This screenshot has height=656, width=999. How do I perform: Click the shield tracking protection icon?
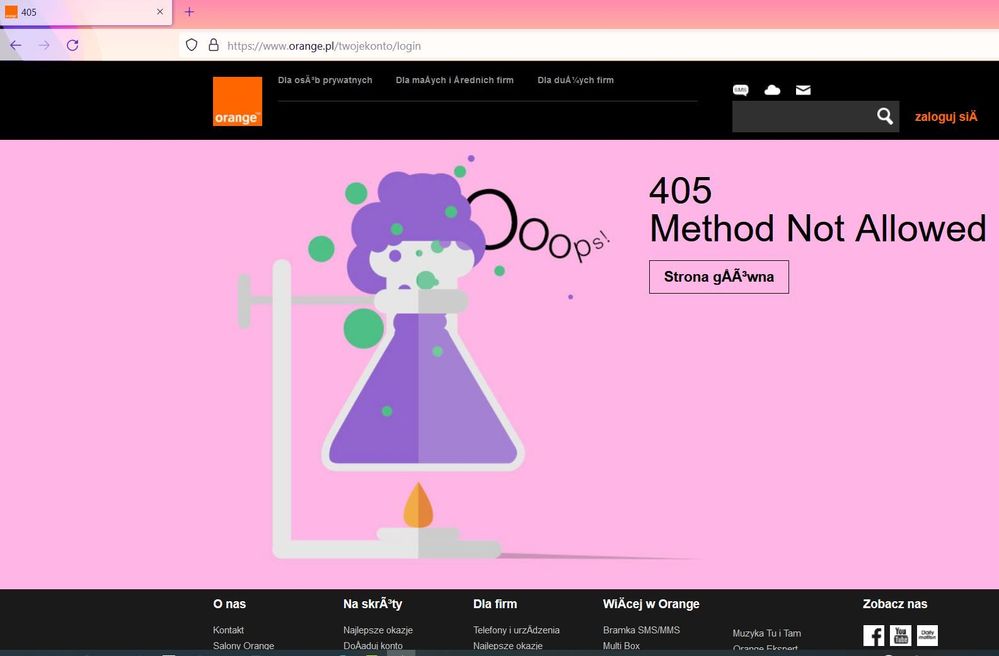tap(192, 45)
